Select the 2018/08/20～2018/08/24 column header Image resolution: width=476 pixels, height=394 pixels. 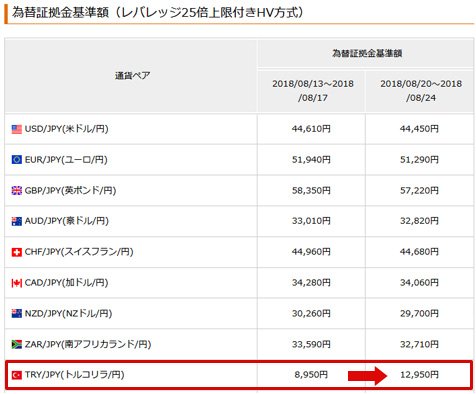point(420,91)
